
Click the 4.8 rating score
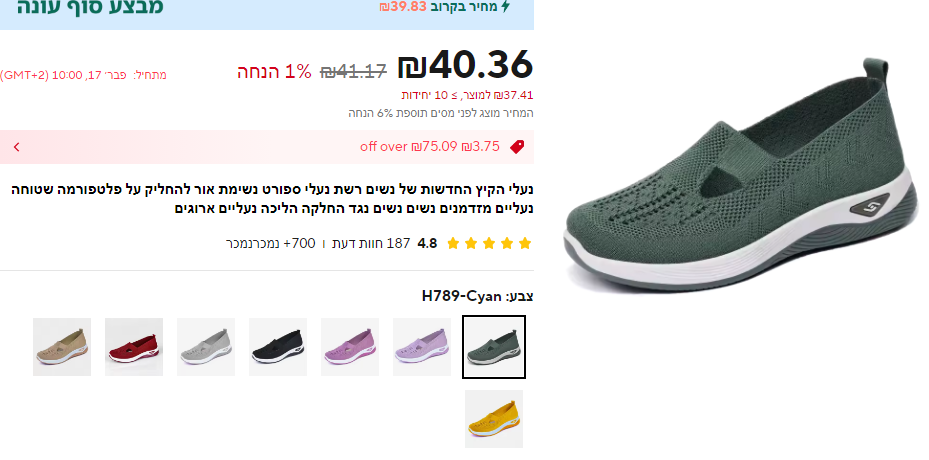click(427, 243)
